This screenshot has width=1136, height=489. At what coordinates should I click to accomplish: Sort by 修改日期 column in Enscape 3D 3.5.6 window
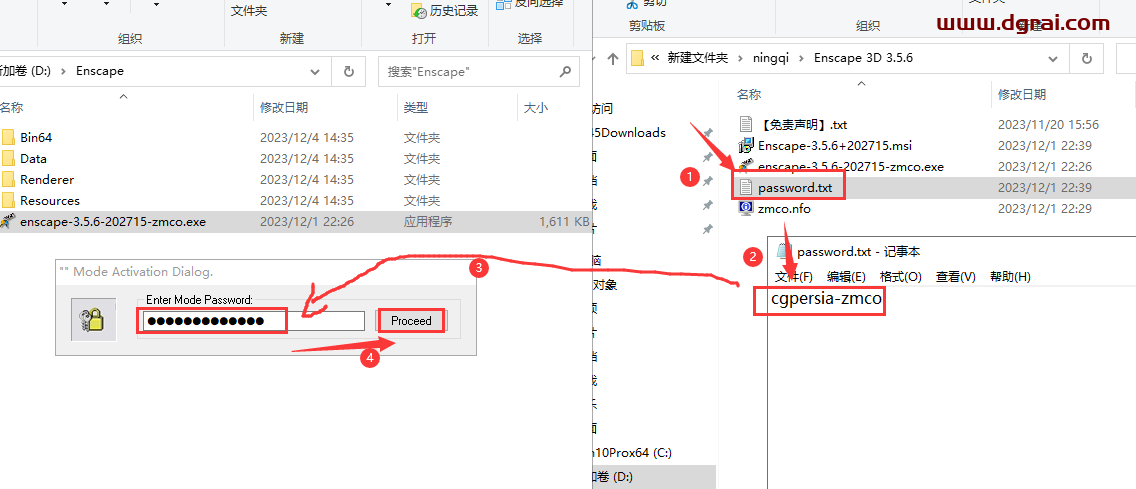coord(1022,94)
